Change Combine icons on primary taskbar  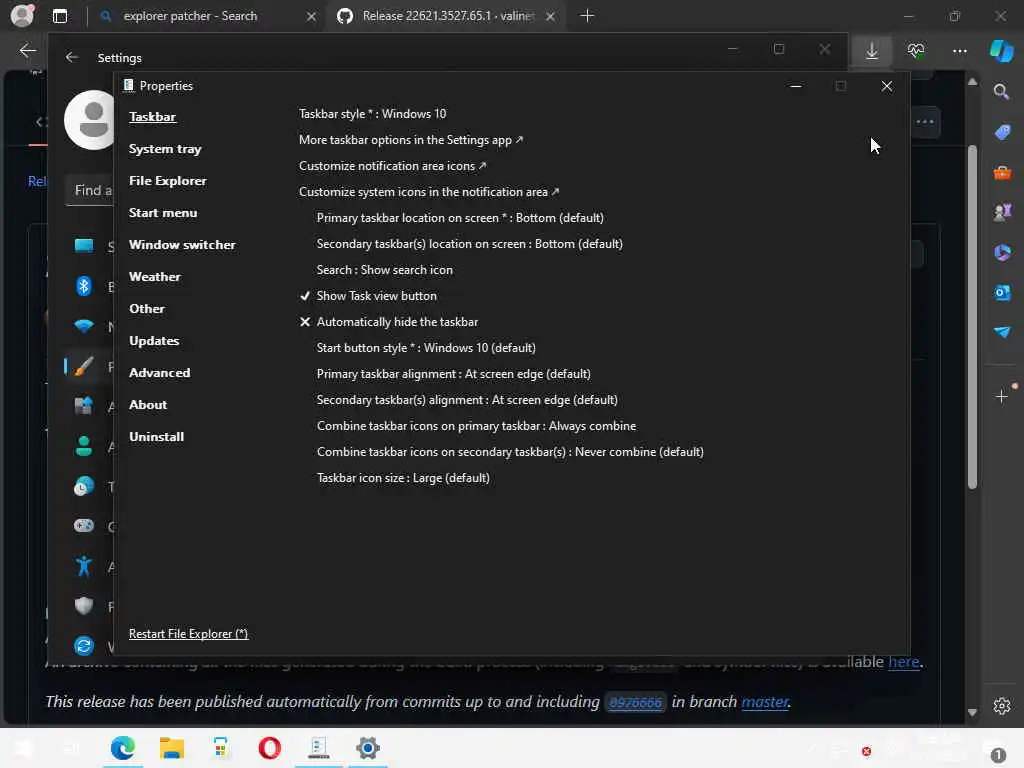pos(476,426)
